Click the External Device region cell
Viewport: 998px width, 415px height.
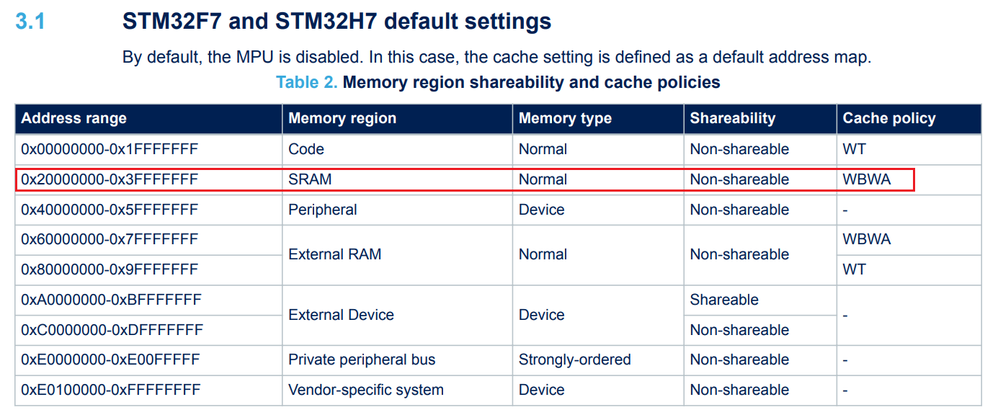point(340,315)
